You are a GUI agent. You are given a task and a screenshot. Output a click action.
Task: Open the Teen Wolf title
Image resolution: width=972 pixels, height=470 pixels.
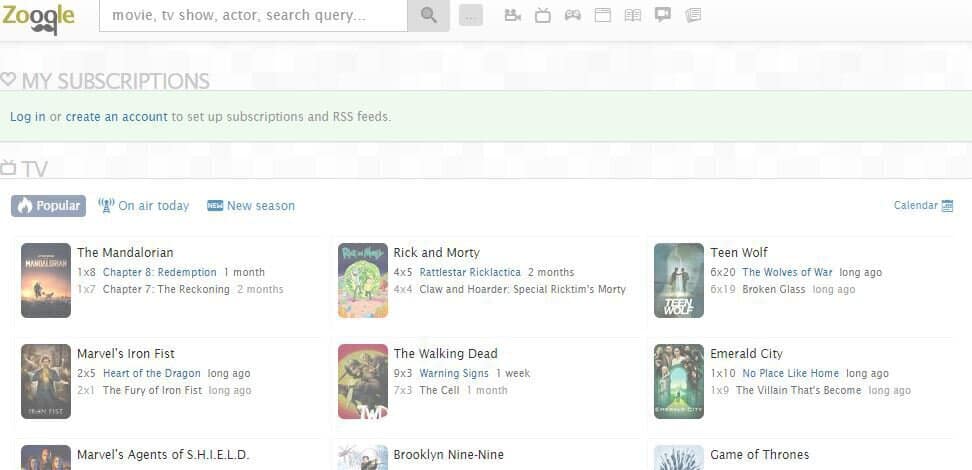click(x=739, y=252)
